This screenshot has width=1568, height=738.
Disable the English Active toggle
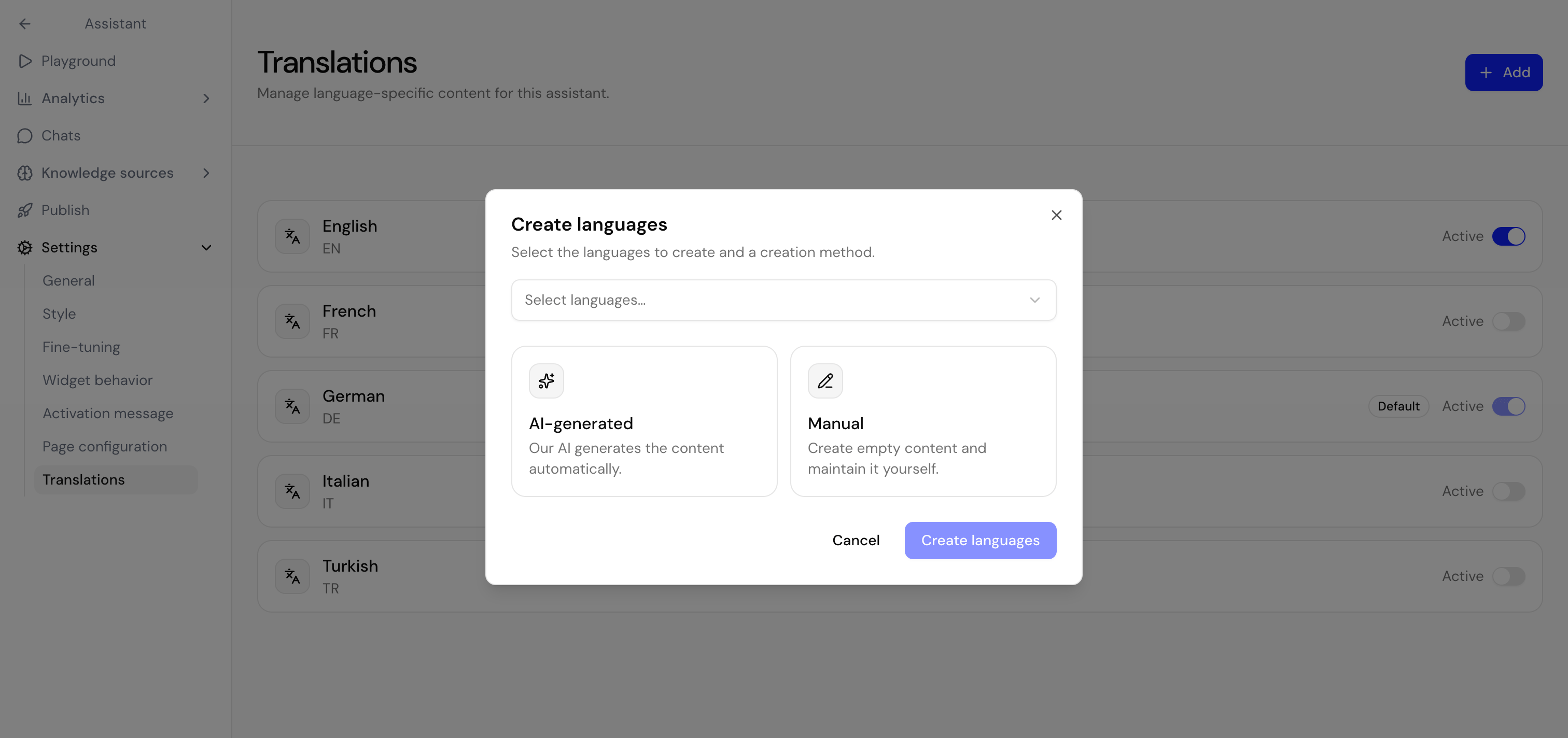1508,236
